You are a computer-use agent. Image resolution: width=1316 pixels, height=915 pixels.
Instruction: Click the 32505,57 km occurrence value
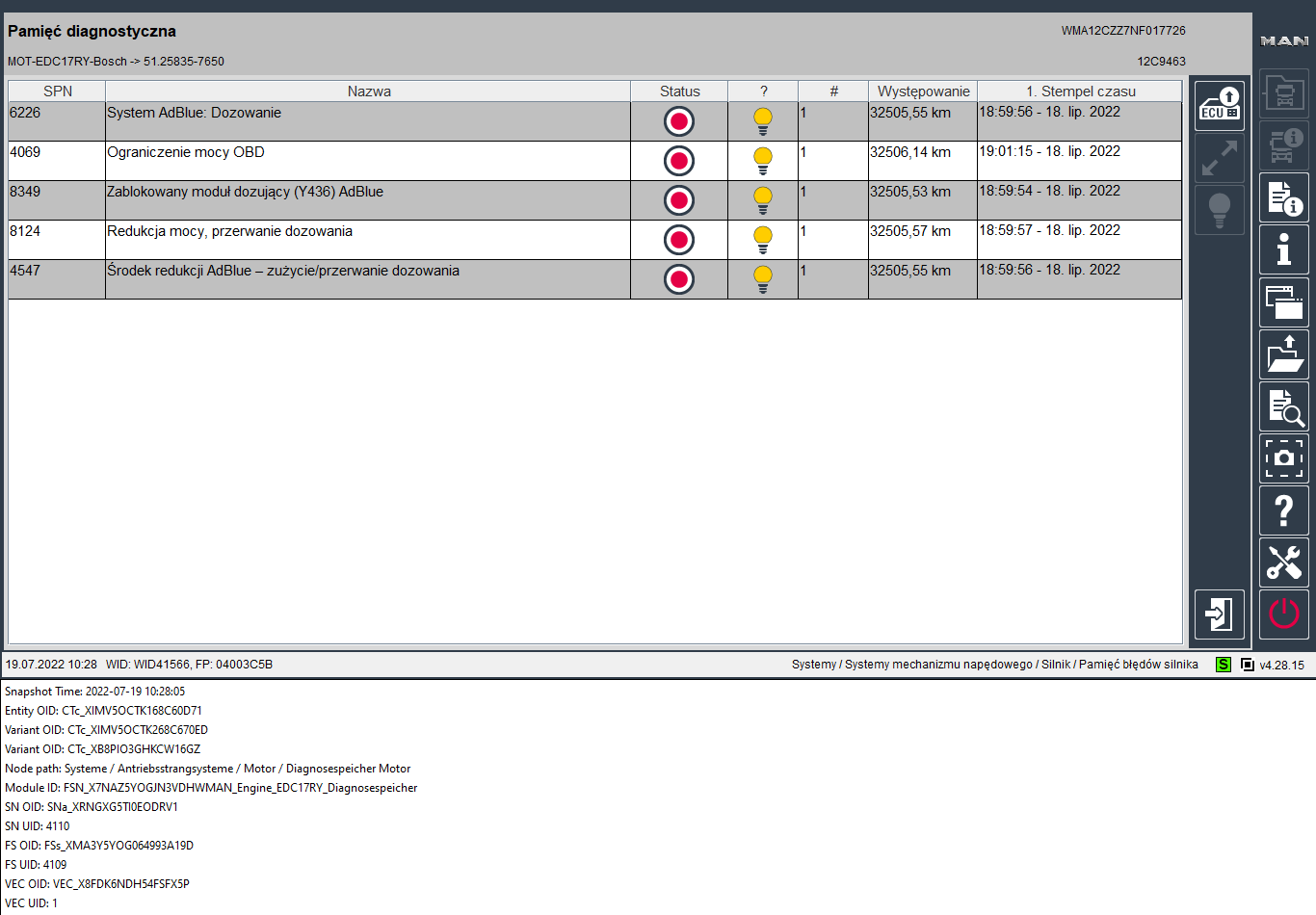pyautogui.click(x=910, y=231)
